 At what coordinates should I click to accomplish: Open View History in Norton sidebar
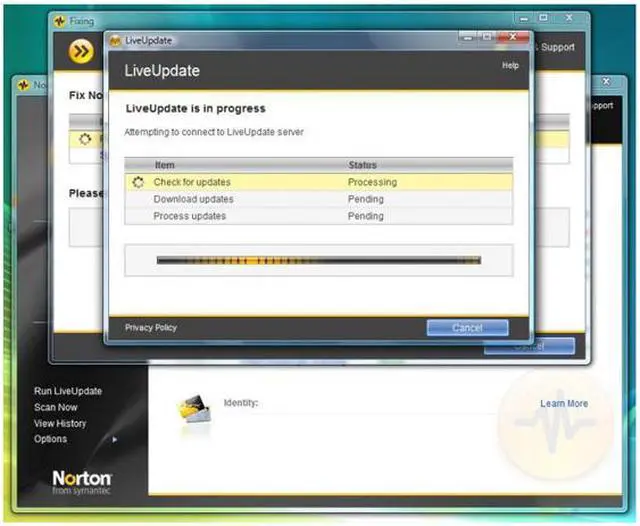60,424
